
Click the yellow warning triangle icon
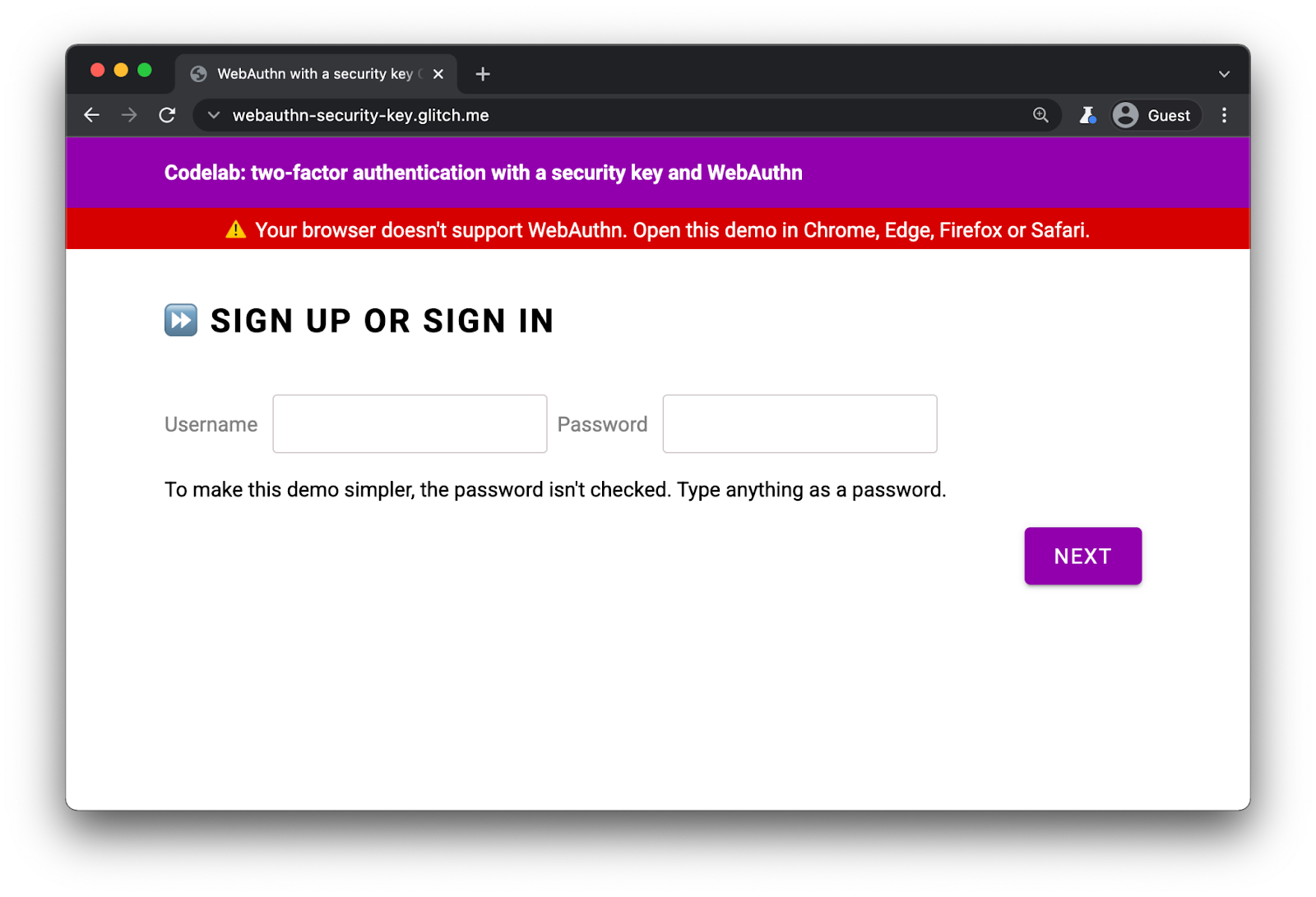pyautogui.click(x=236, y=229)
